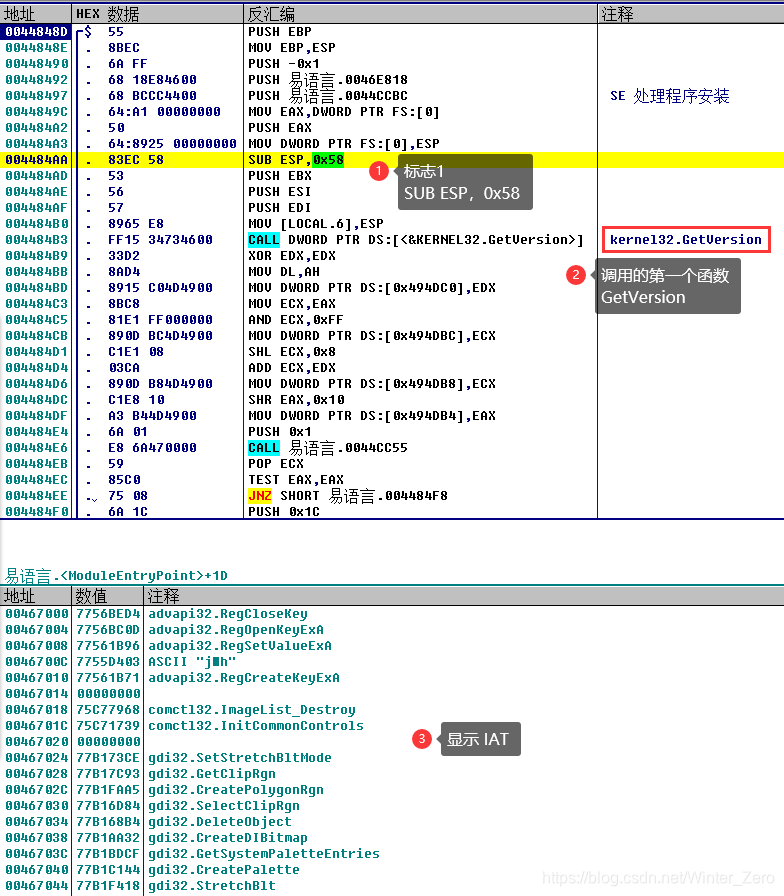784x896 pixels.
Task: Select address 0044848D entry point row
Action: click(36, 32)
